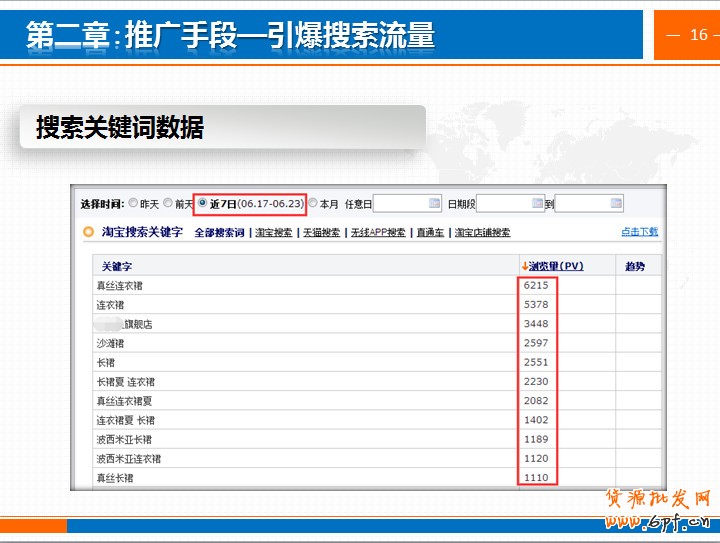
Task: Open calendar icon in 日期段 start field
Action: coord(538,203)
